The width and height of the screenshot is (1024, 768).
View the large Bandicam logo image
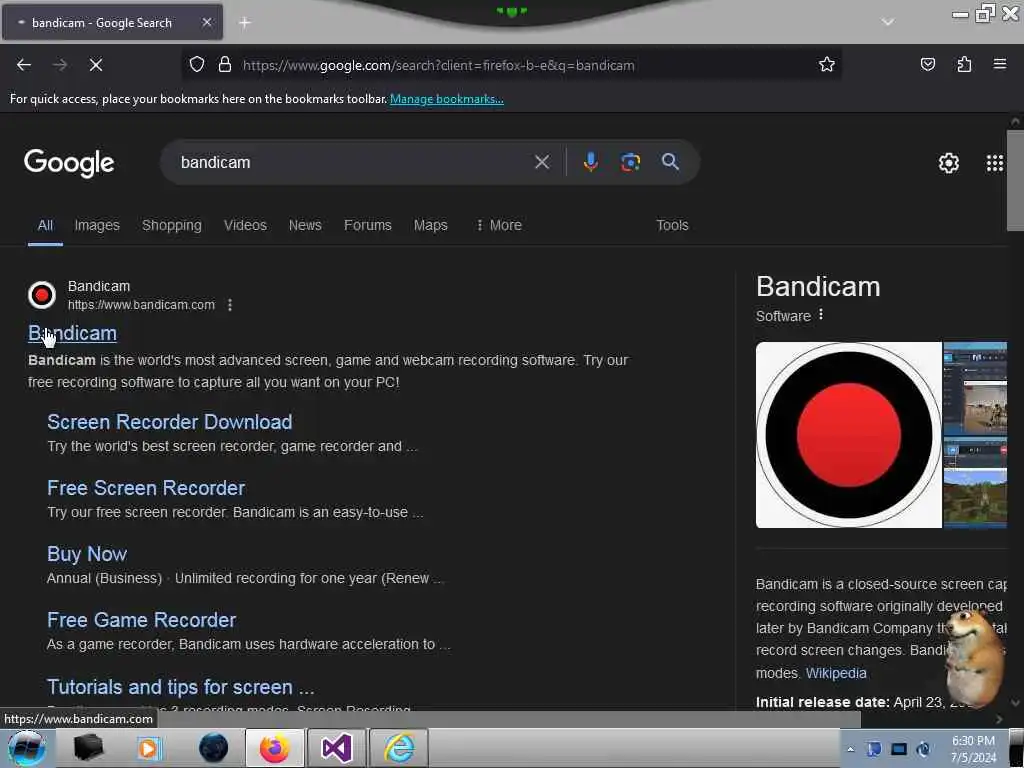click(848, 435)
